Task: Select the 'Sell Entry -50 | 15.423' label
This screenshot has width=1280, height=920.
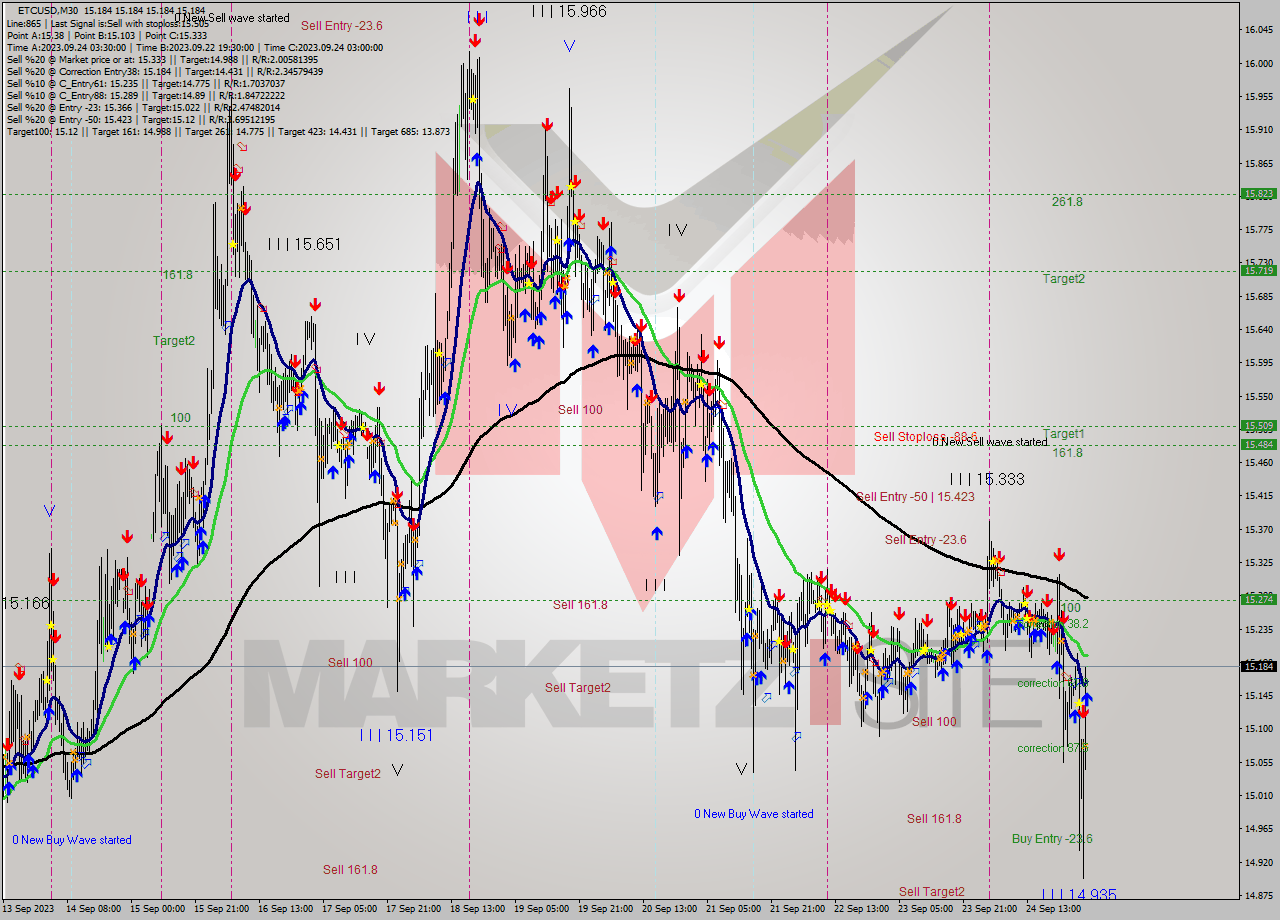Action: [915, 497]
